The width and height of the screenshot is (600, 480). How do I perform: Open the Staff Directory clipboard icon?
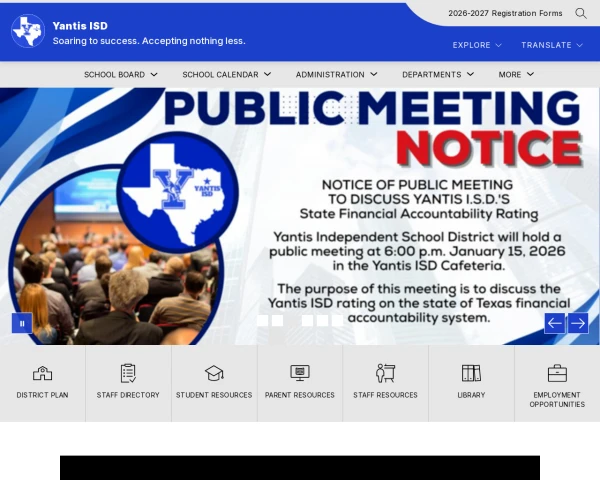[128, 373]
